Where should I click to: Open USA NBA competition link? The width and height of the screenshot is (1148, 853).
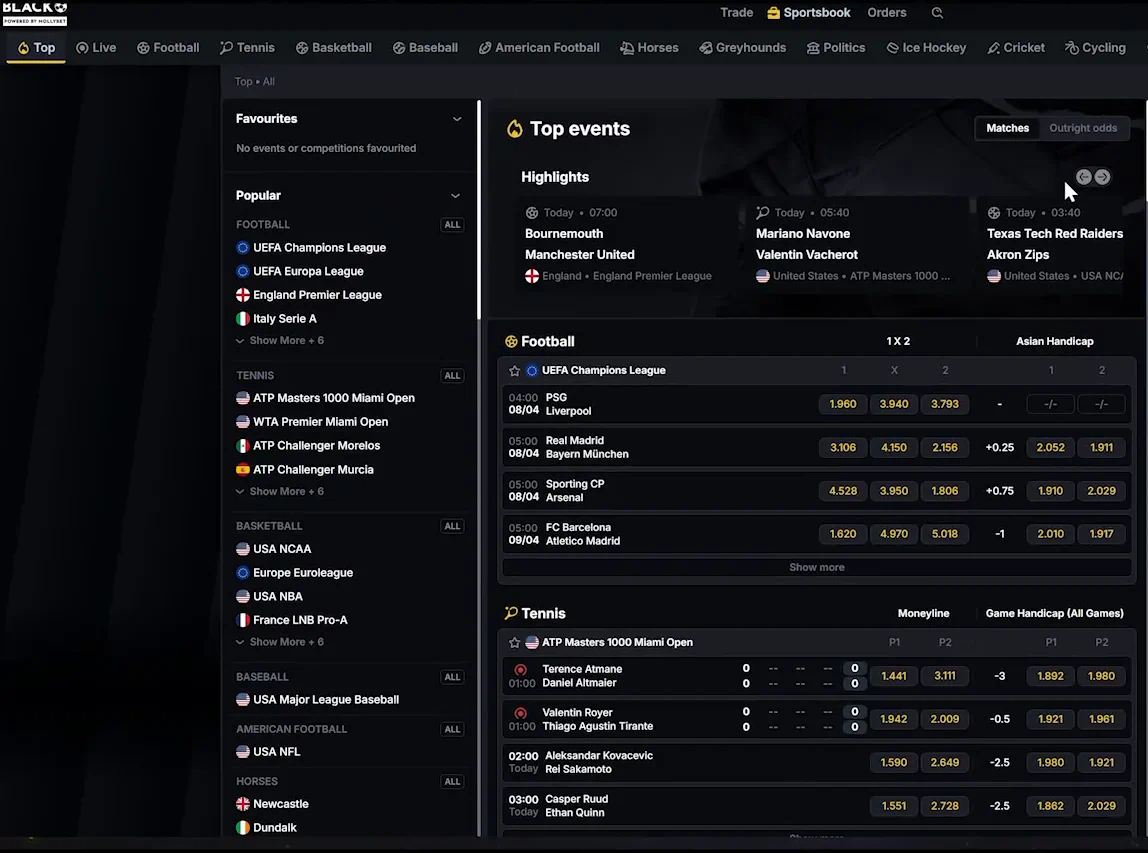[x=277, y=596]
